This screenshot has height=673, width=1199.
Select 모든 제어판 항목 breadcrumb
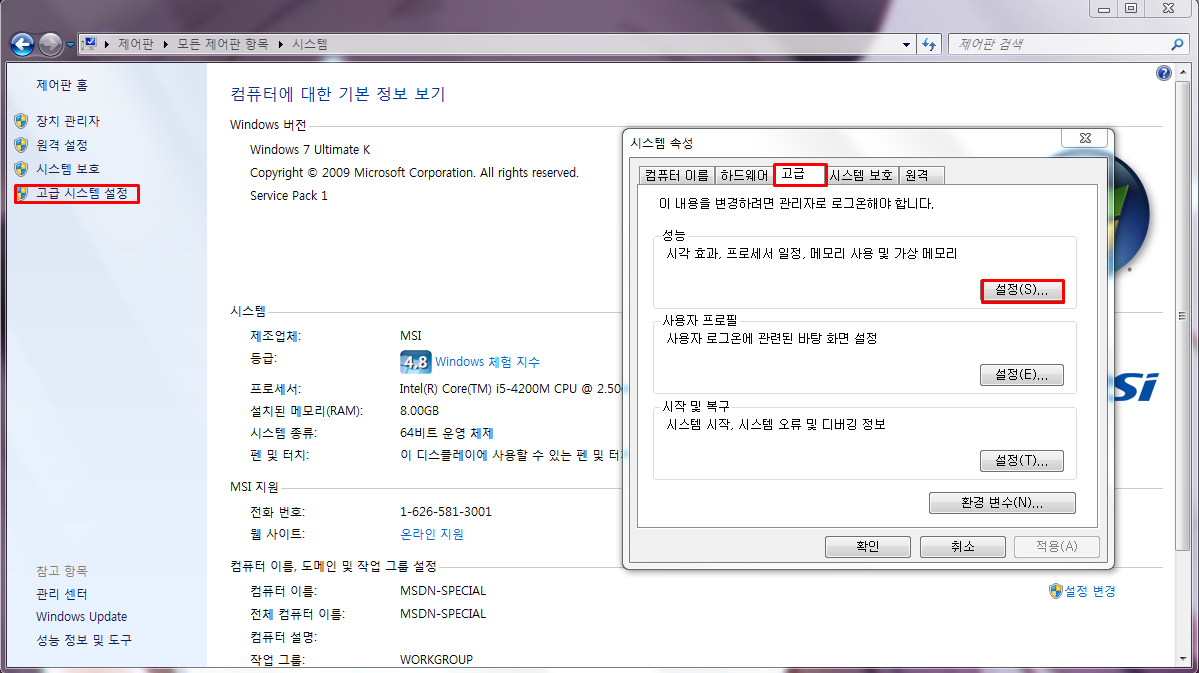[223, 44]
